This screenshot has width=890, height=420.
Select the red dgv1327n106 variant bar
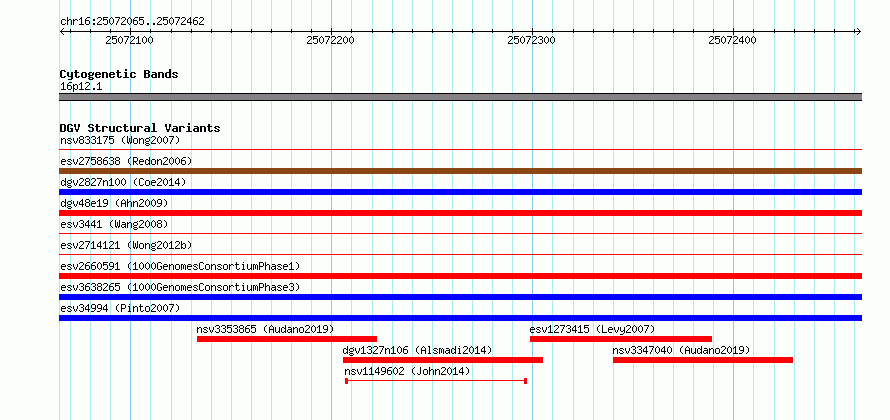click(x=443, y=360)
